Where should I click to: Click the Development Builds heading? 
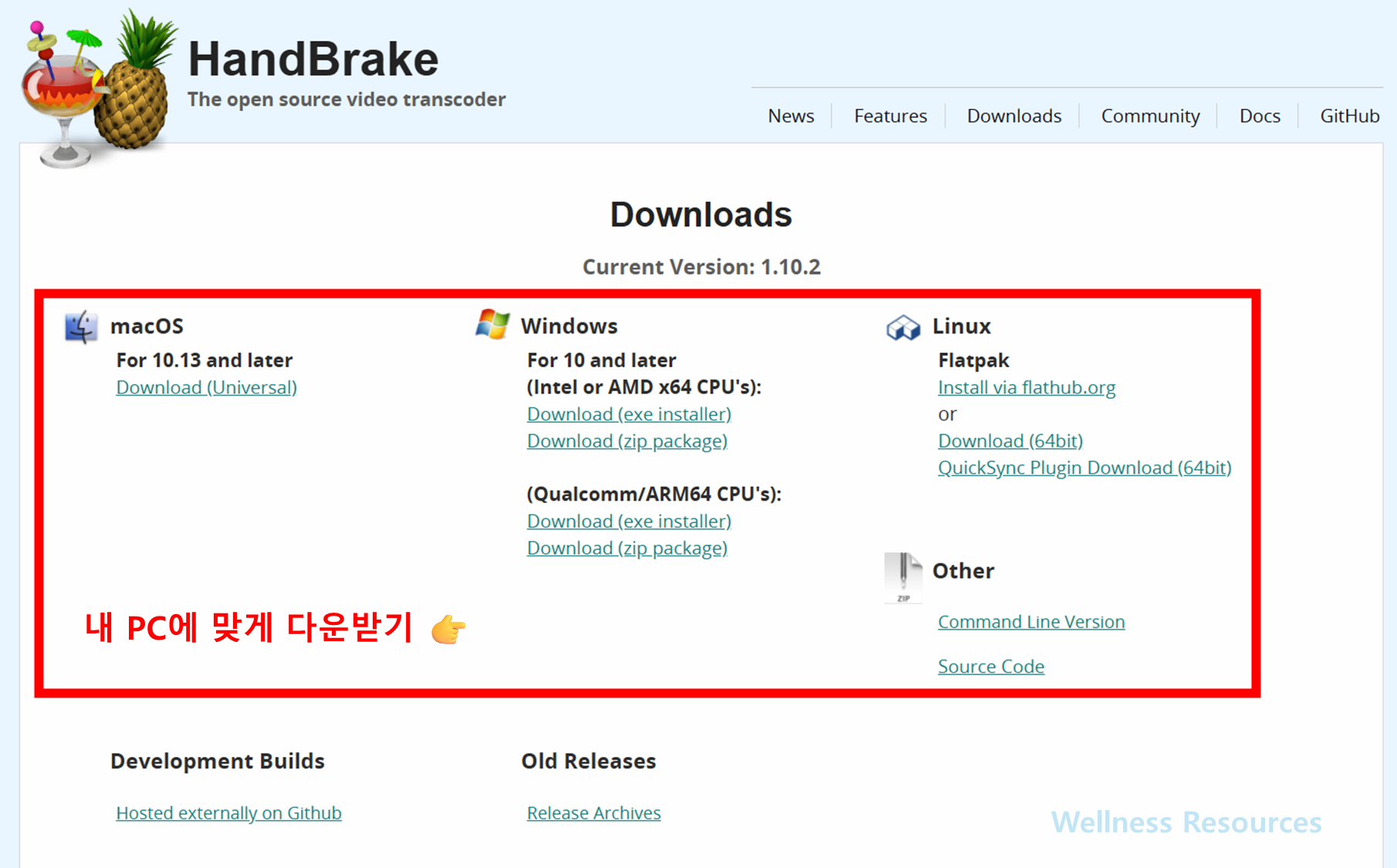coord(218,762)
